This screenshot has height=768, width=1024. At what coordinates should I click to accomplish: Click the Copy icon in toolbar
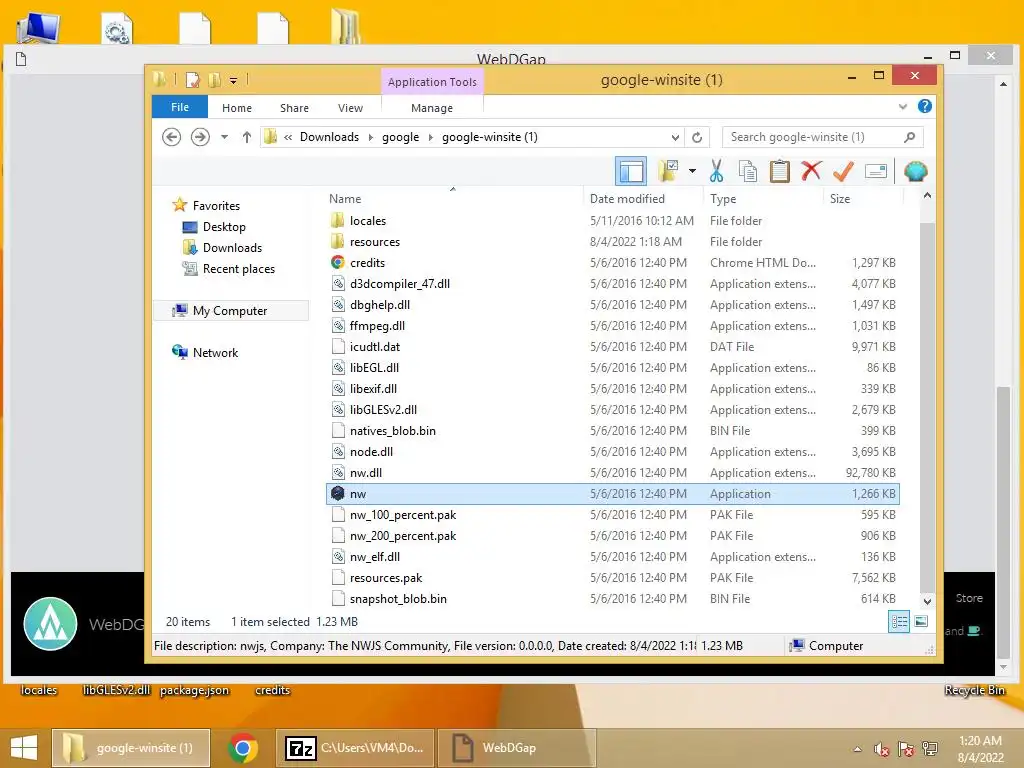[x=748, y=172]
